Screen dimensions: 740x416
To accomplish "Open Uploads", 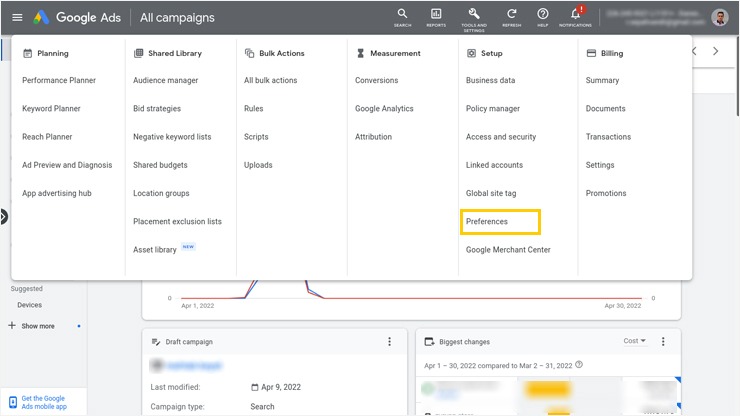I will click(x=258, y=165).
